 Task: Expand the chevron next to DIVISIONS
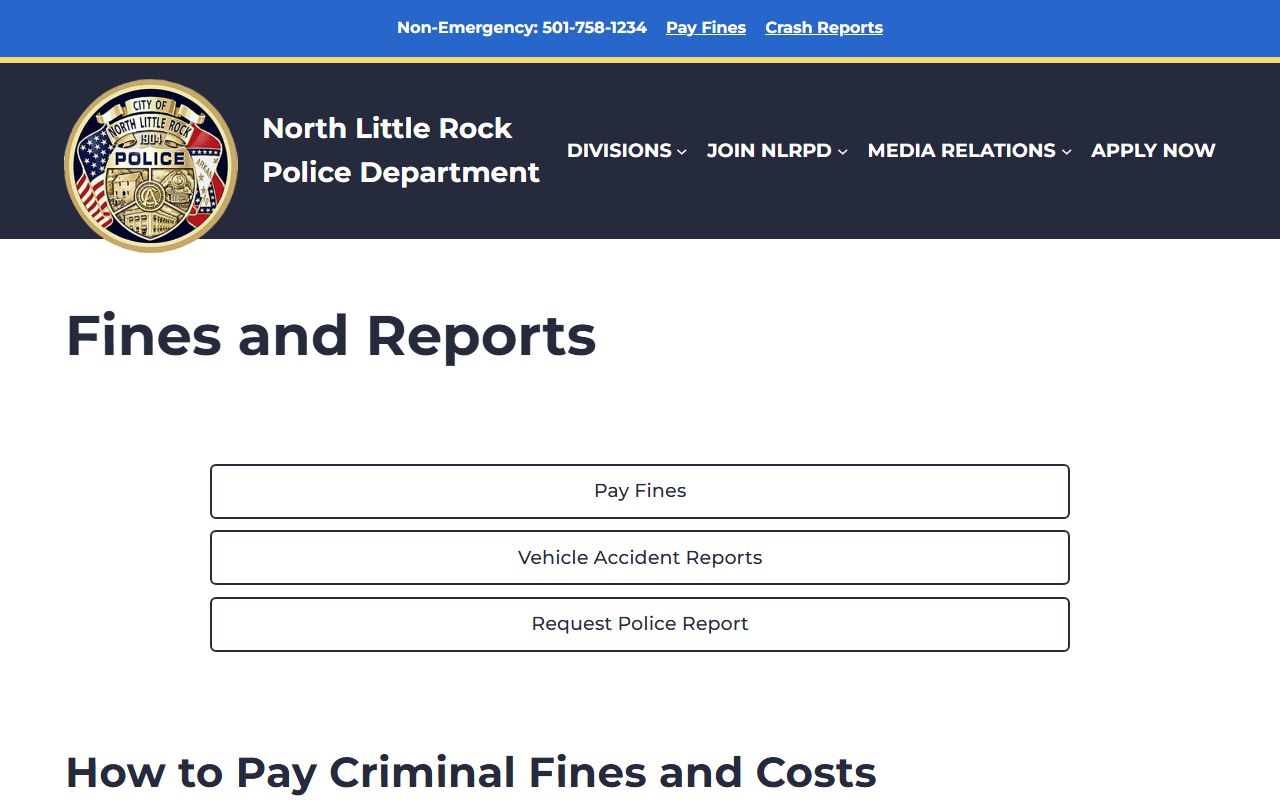click(x=681, y=152)
